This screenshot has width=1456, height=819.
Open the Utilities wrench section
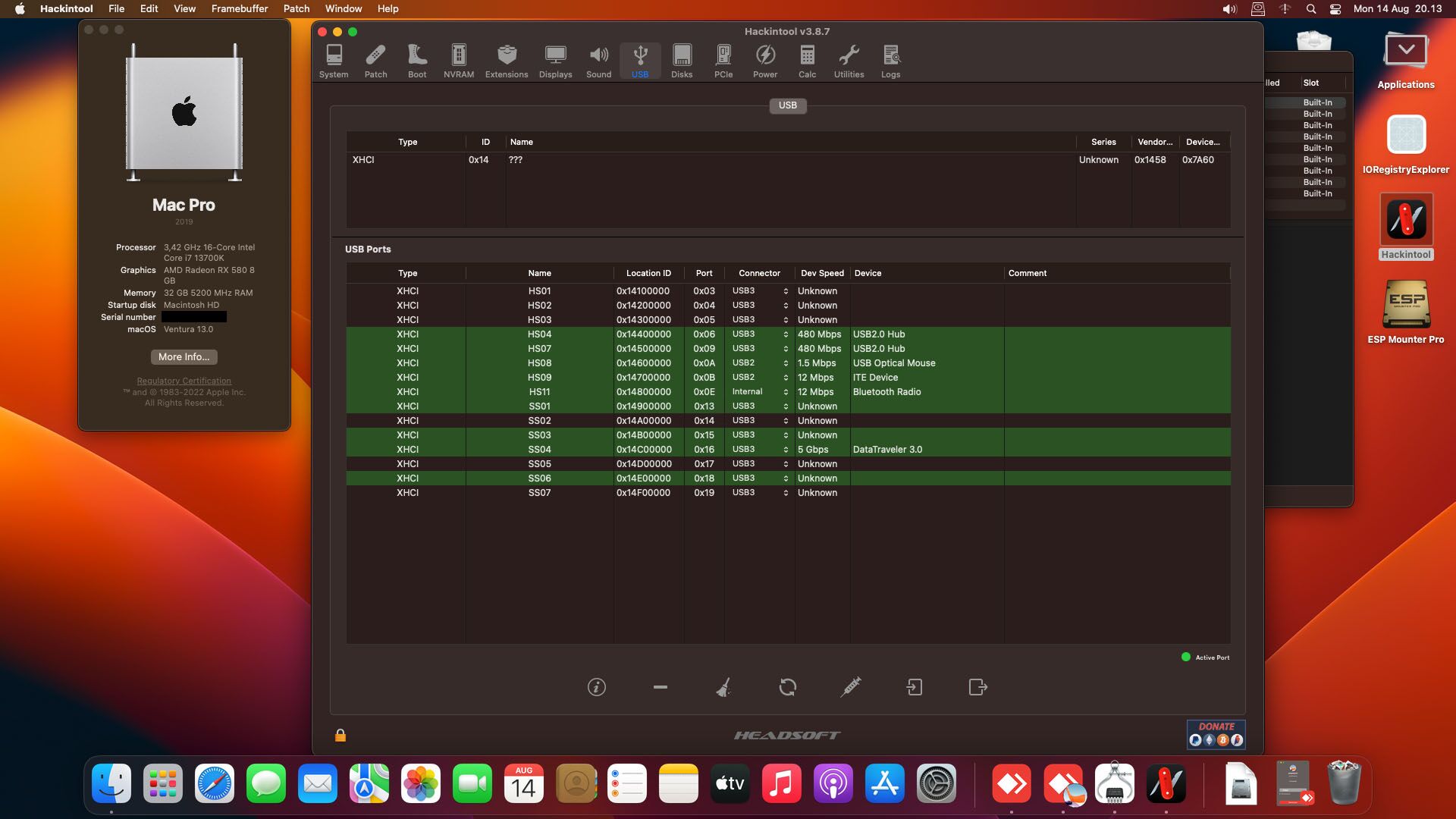tap(848, 61)
